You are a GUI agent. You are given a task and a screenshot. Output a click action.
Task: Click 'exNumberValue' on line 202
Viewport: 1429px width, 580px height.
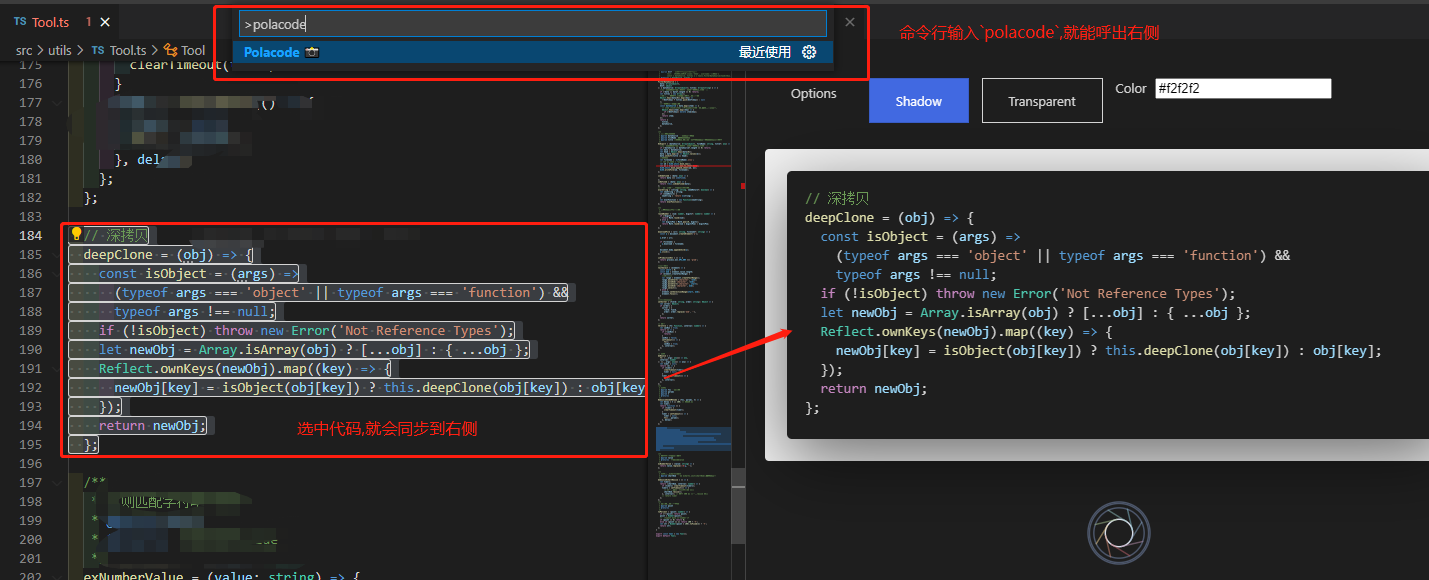pos(133,576)
